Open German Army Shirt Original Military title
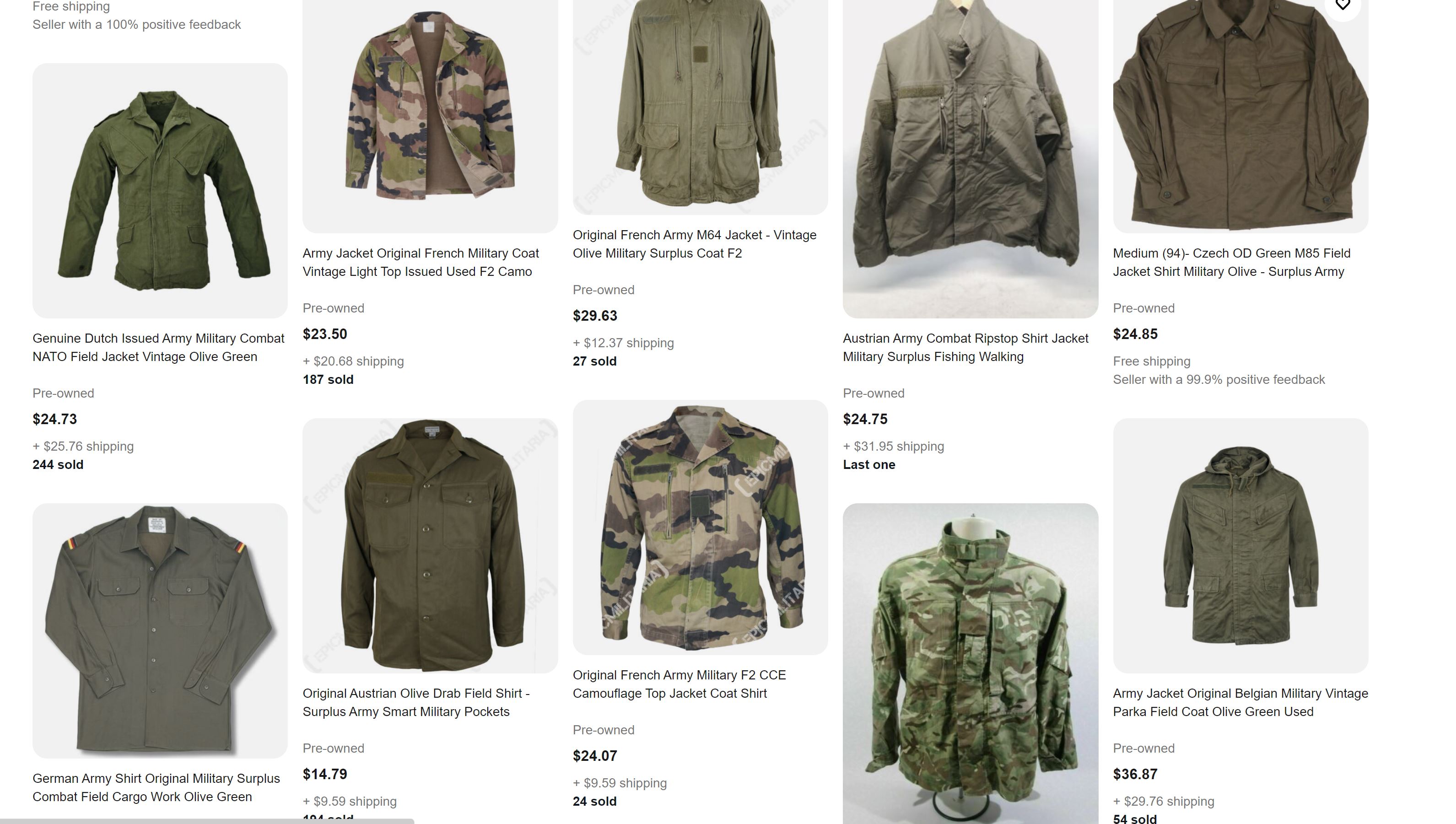1456x824 pixels. coord(156,787)
